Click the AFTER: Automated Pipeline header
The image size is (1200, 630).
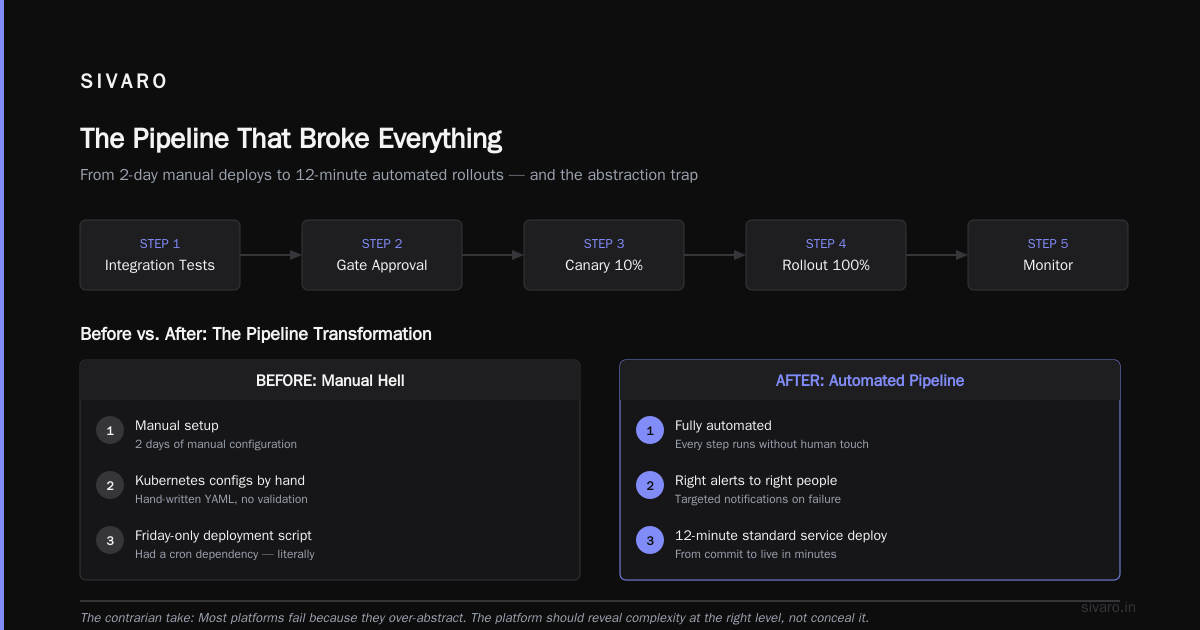pos(870,381)
